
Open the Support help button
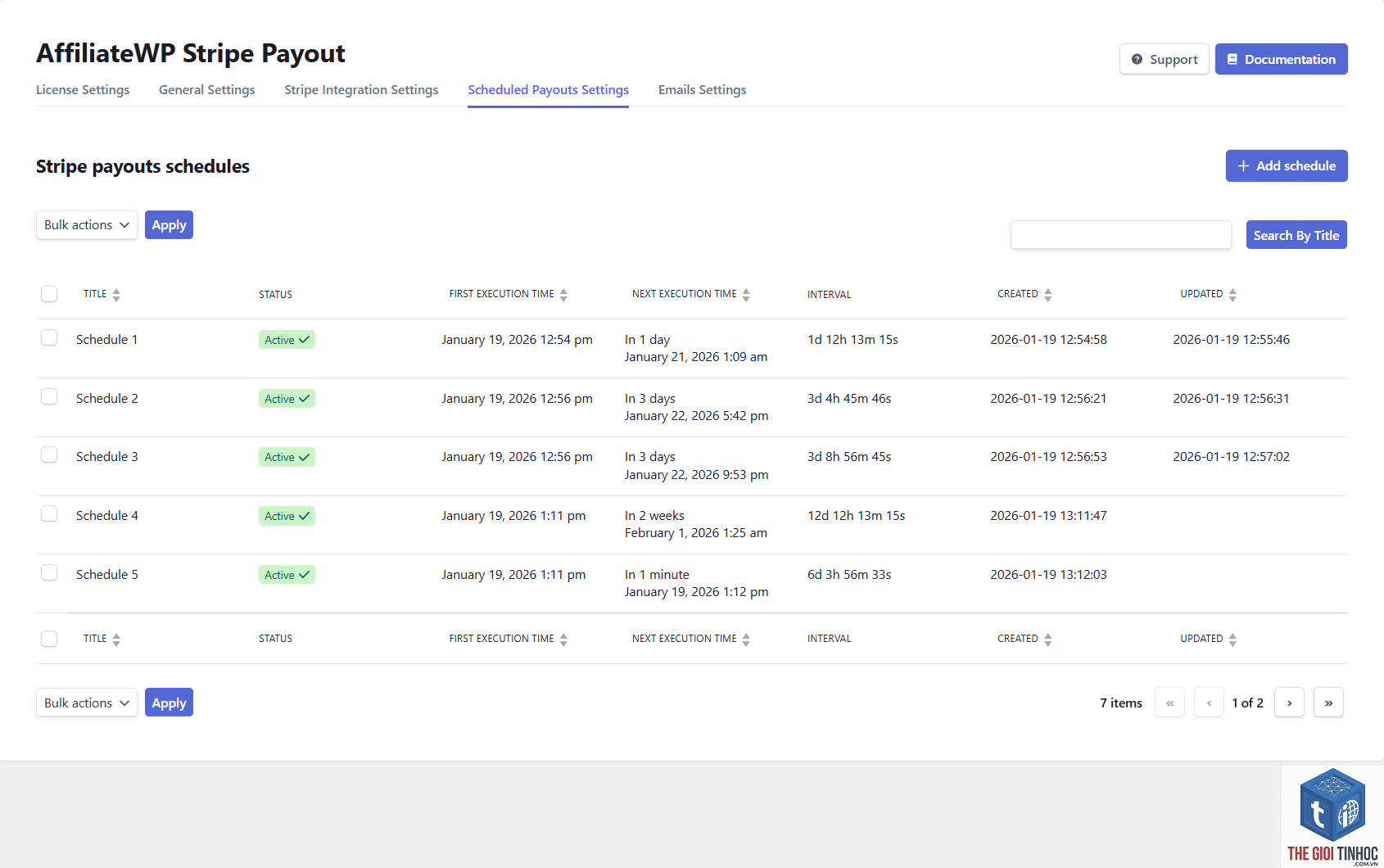coord(1164,59)
